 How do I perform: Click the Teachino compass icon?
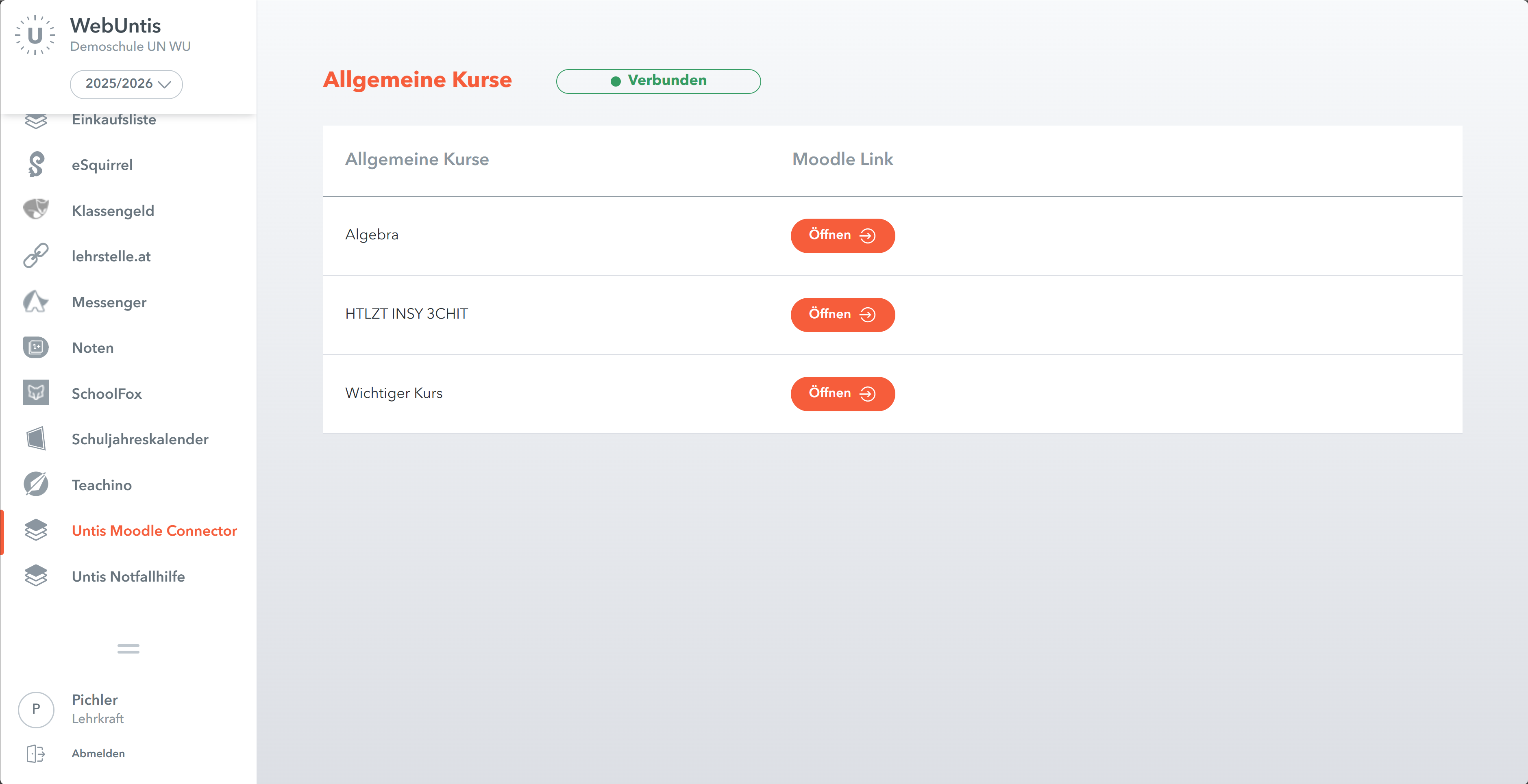[36, 484]
